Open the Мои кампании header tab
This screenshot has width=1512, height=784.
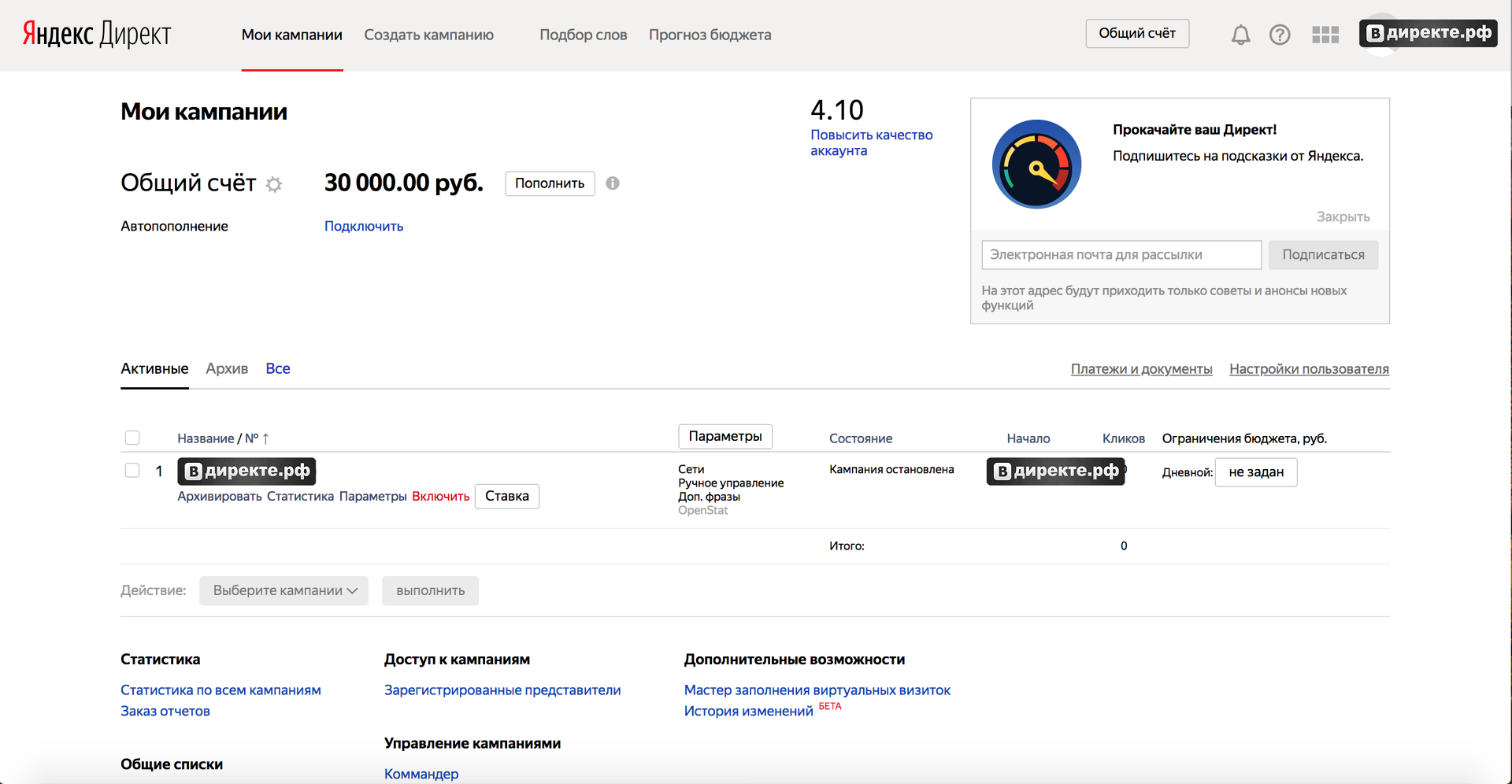(x=291, y=35)
